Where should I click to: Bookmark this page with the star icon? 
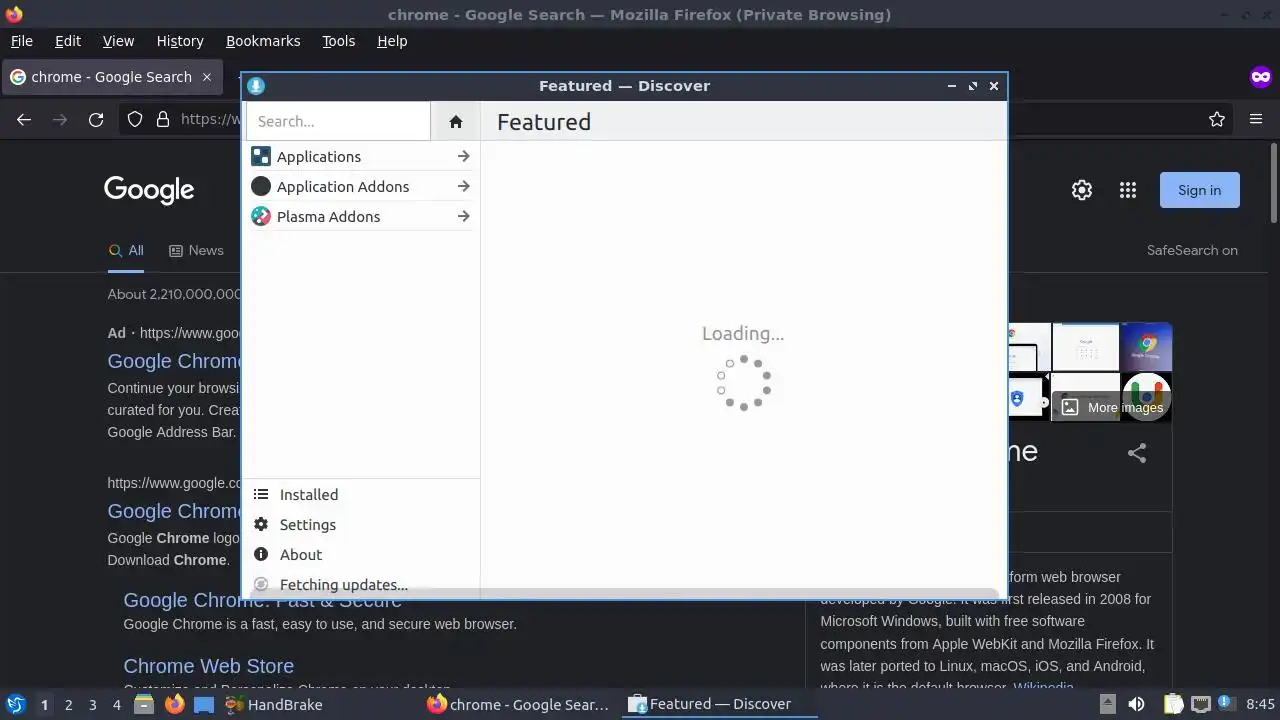coord(1217,119)
